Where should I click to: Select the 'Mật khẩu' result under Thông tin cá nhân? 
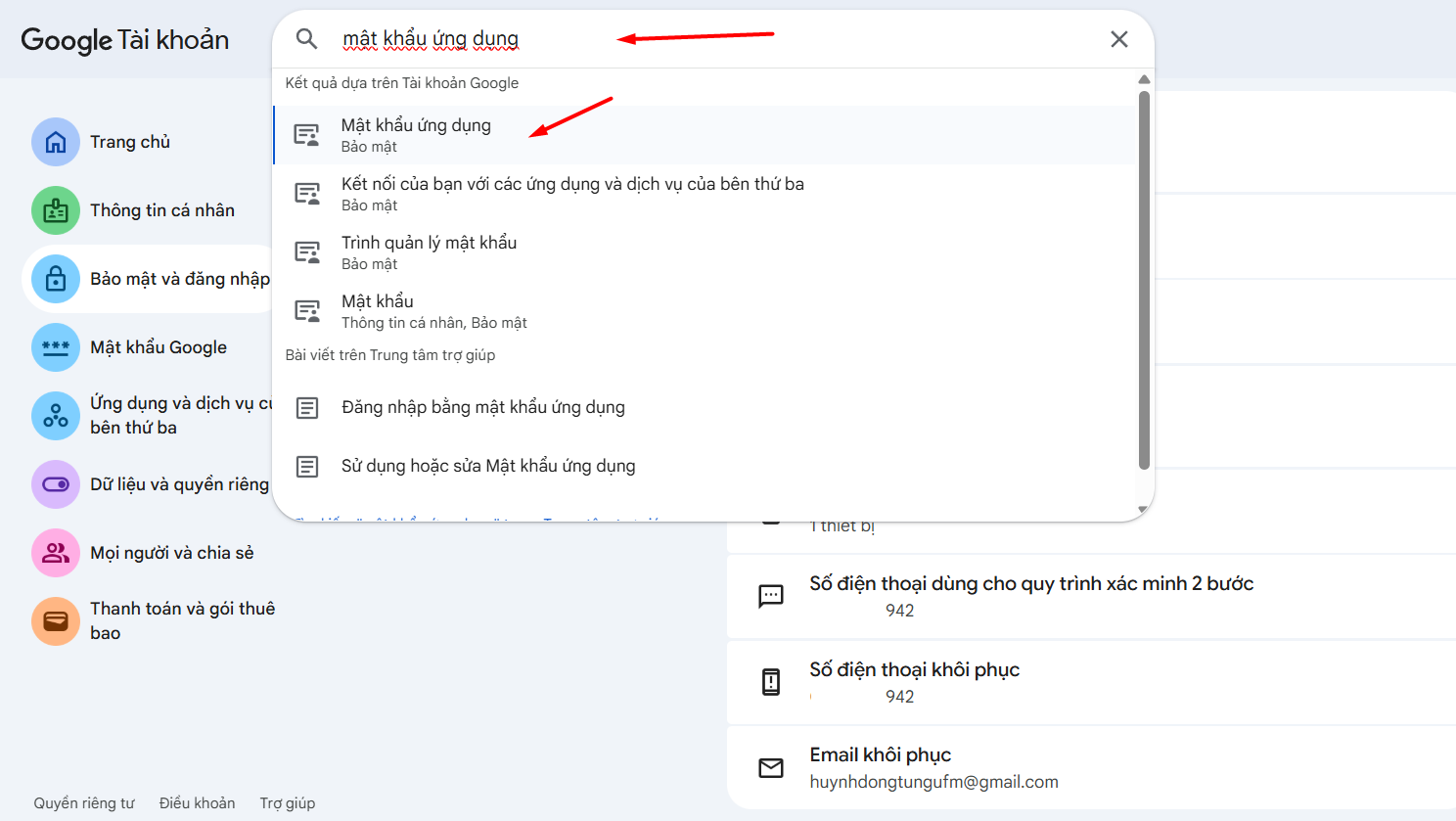click(705, 311)
